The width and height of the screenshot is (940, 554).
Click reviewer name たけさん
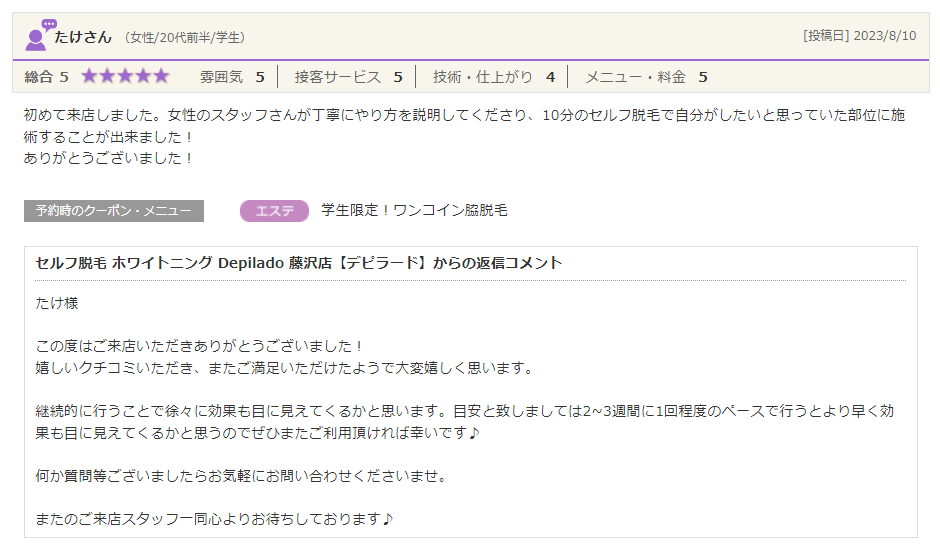coord(83,37)
